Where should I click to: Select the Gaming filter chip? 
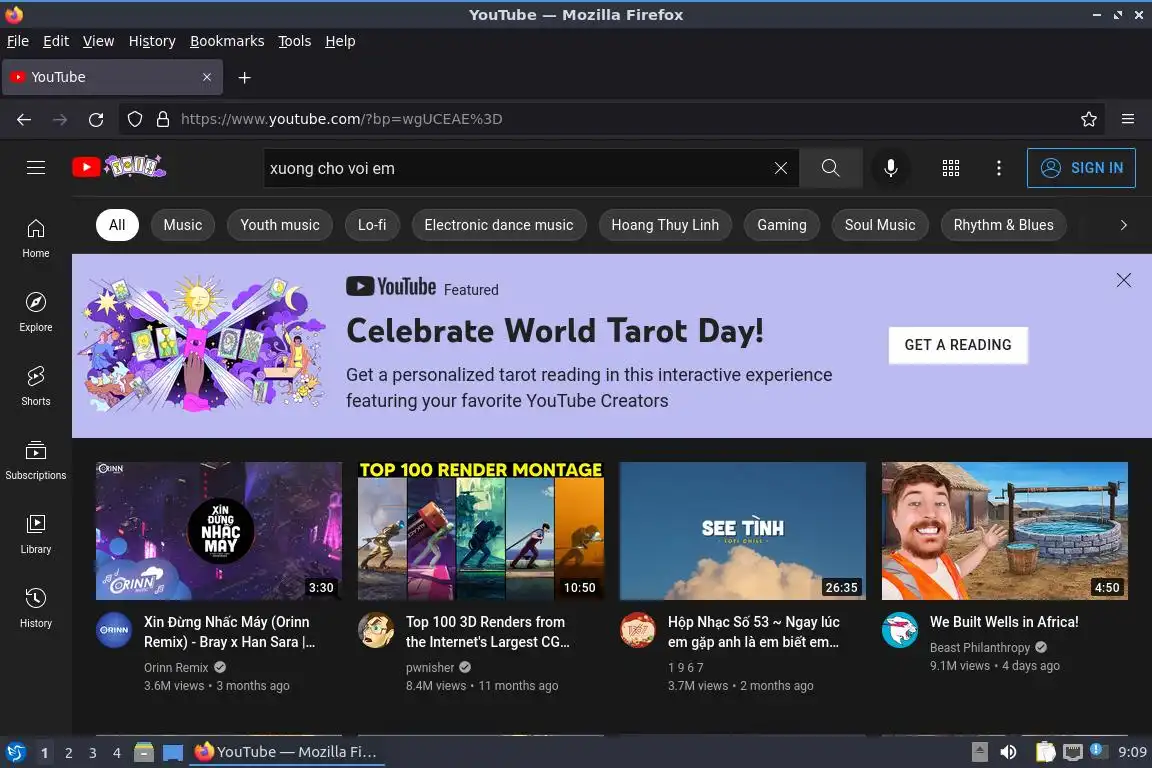click(782, 225)
